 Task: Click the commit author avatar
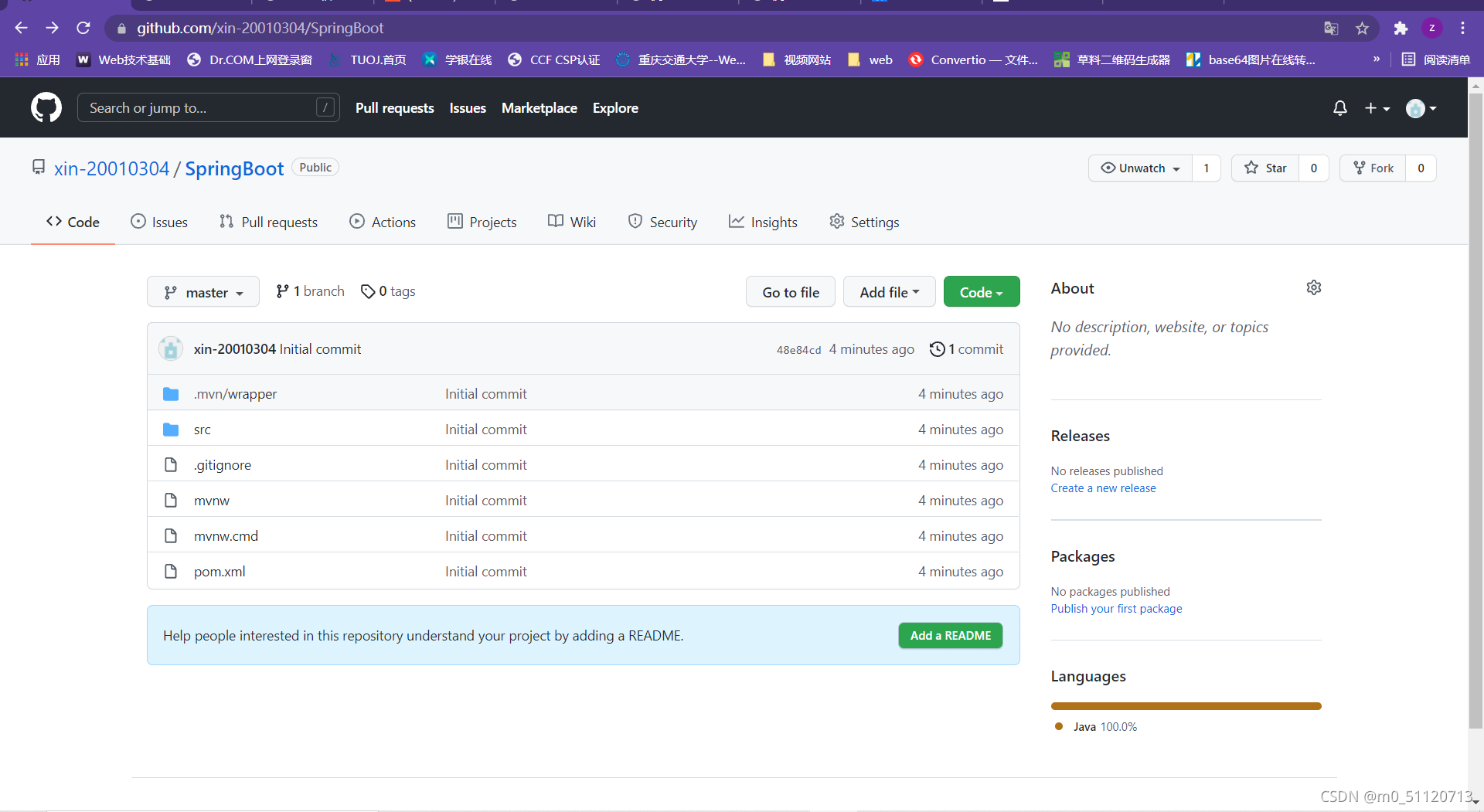tap(171, 348)
